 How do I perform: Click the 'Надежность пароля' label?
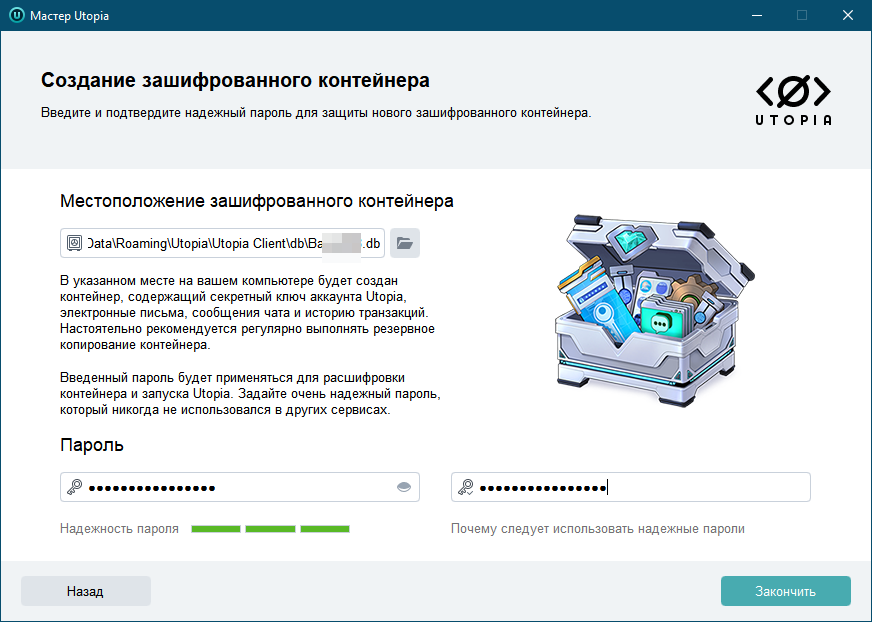(120, 529)
